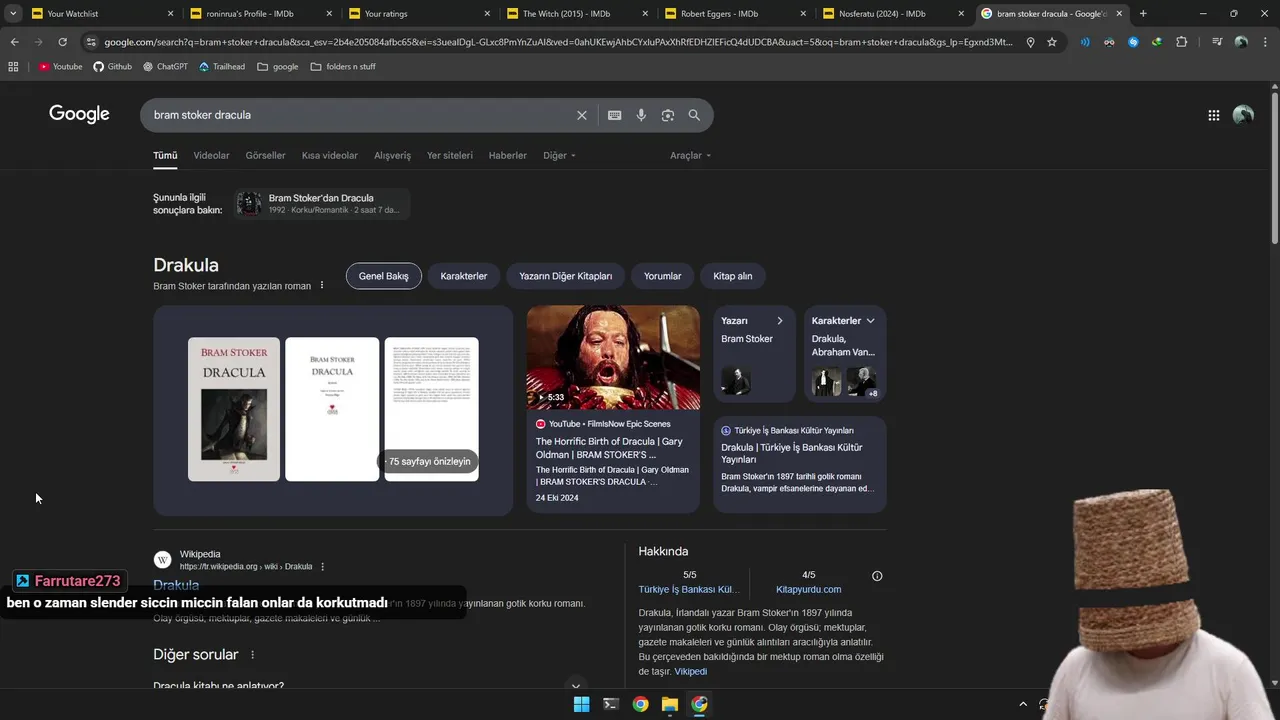This screenshot has width=1280, height=720.
Task: Open the 'google' bookmarks folder
Action: (x=278, y=66)
